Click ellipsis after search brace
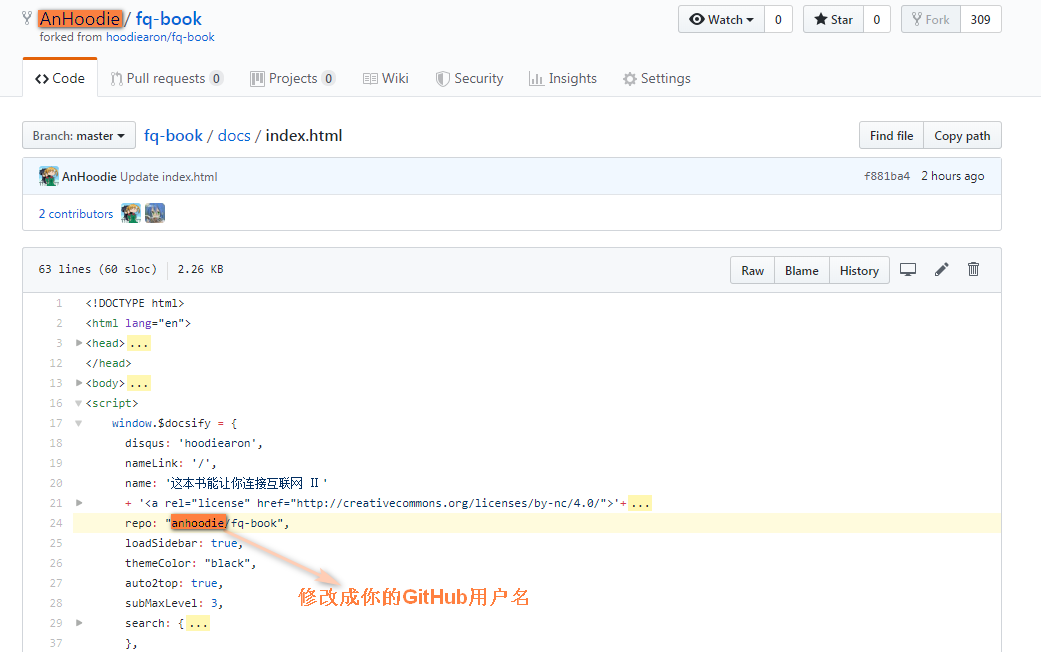Screen dimensions: 1041x652 pyautogui.click(x=198, y=623)
